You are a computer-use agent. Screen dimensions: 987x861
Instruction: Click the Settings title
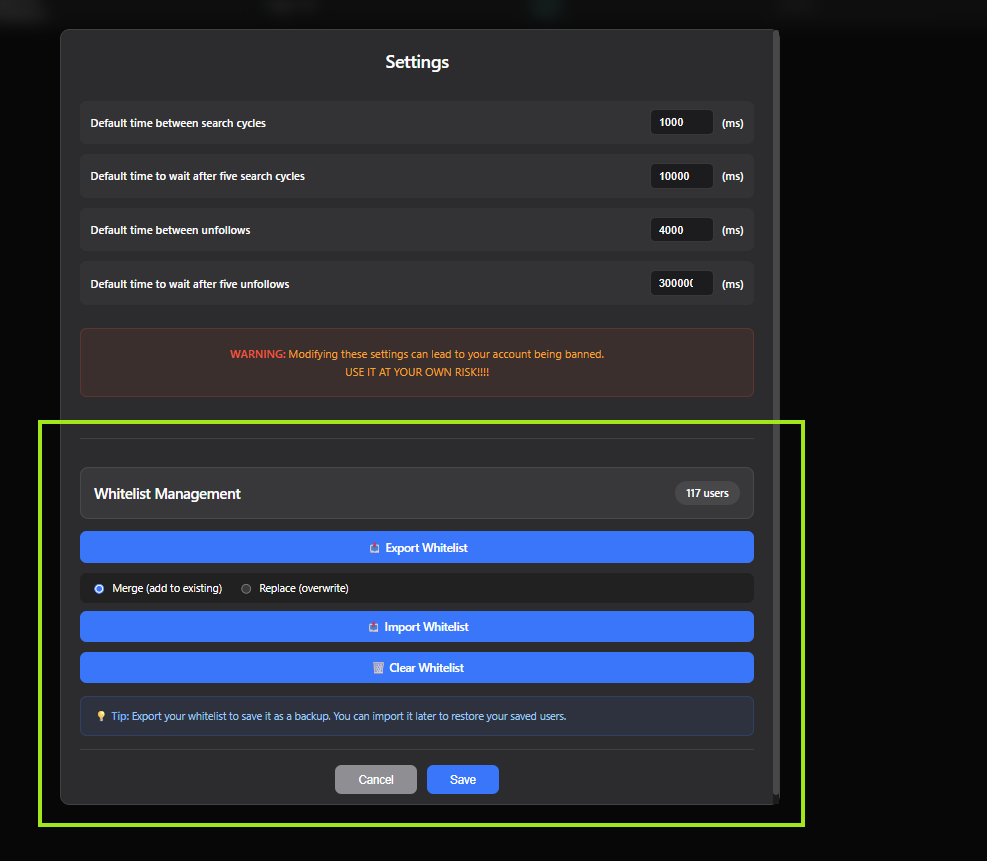(x=417, y=62)
